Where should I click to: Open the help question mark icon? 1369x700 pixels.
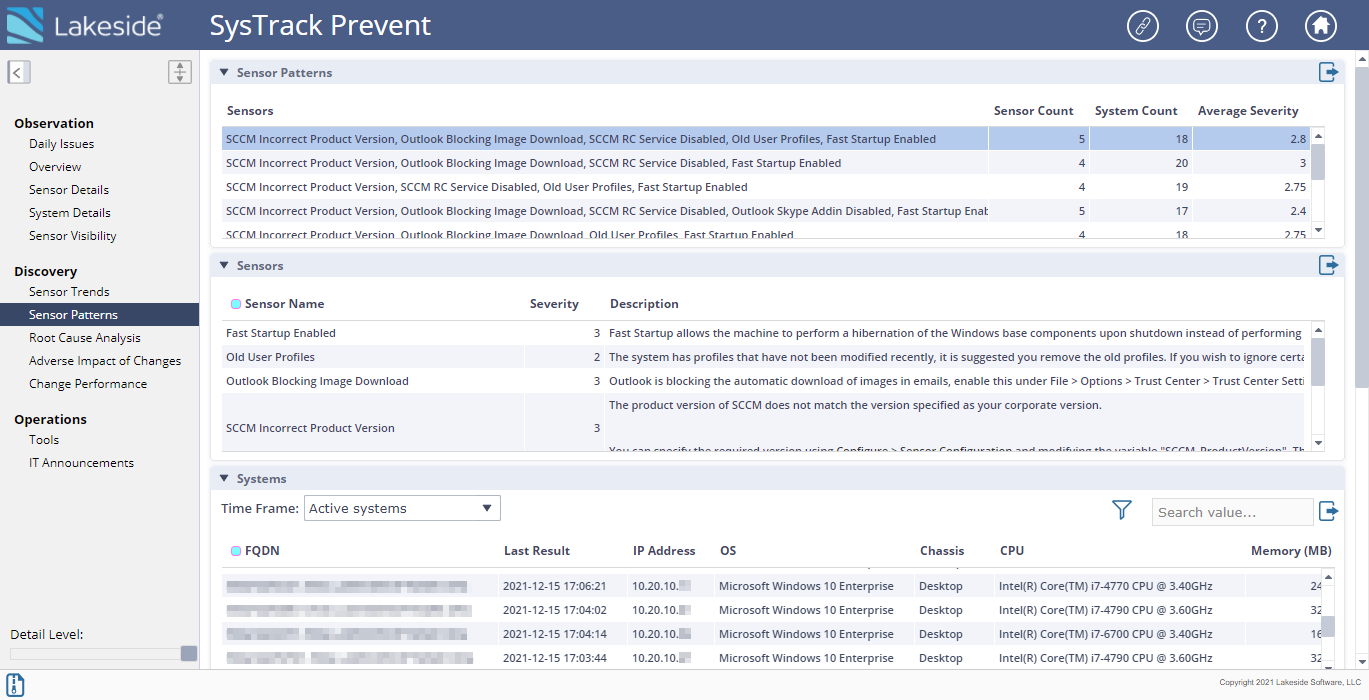[1262, 25]
